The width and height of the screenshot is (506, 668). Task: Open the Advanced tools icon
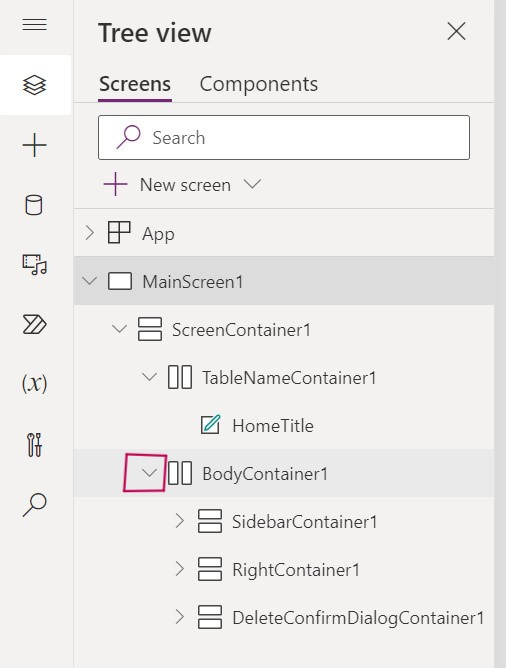34,445
